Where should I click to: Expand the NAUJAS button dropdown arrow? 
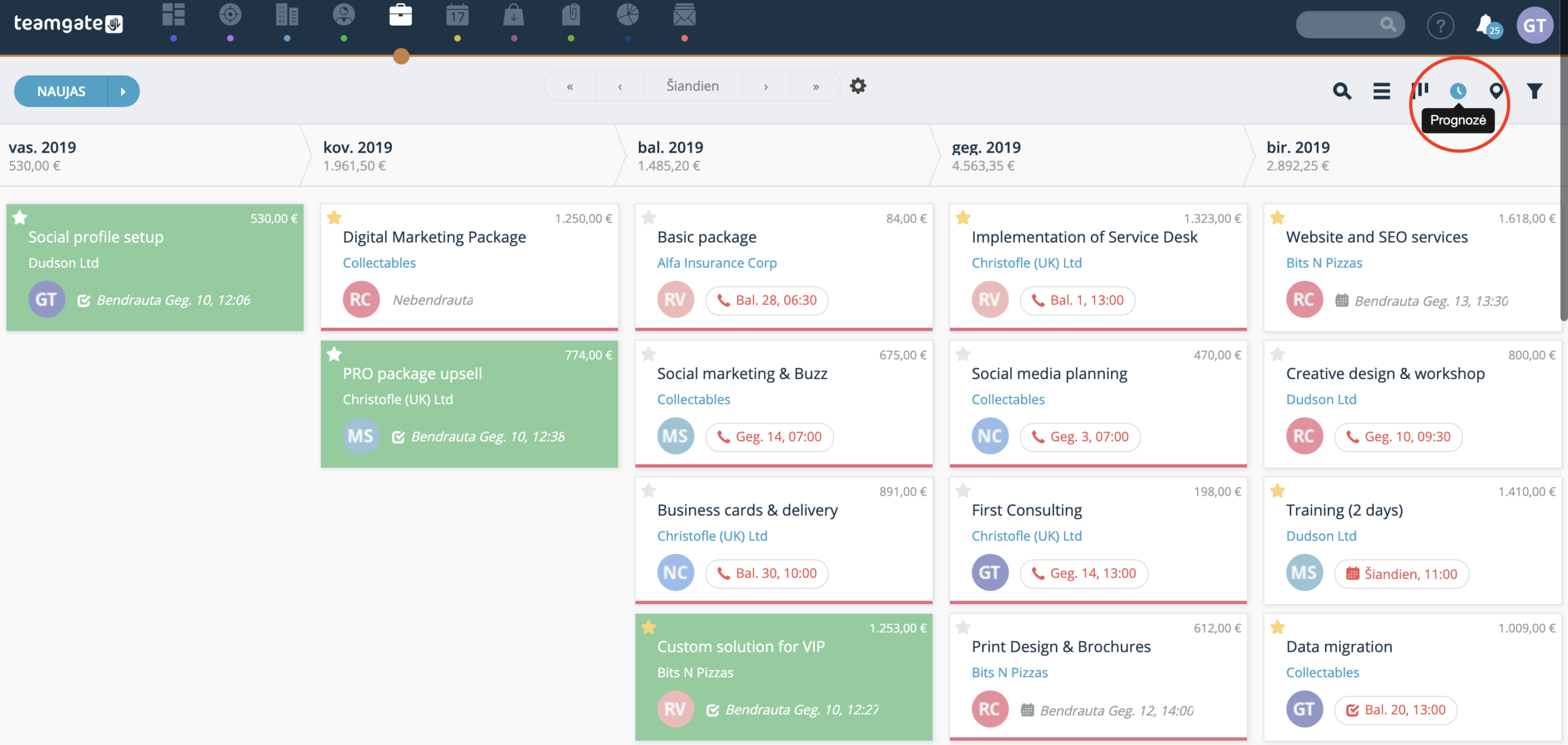point(123,91)
